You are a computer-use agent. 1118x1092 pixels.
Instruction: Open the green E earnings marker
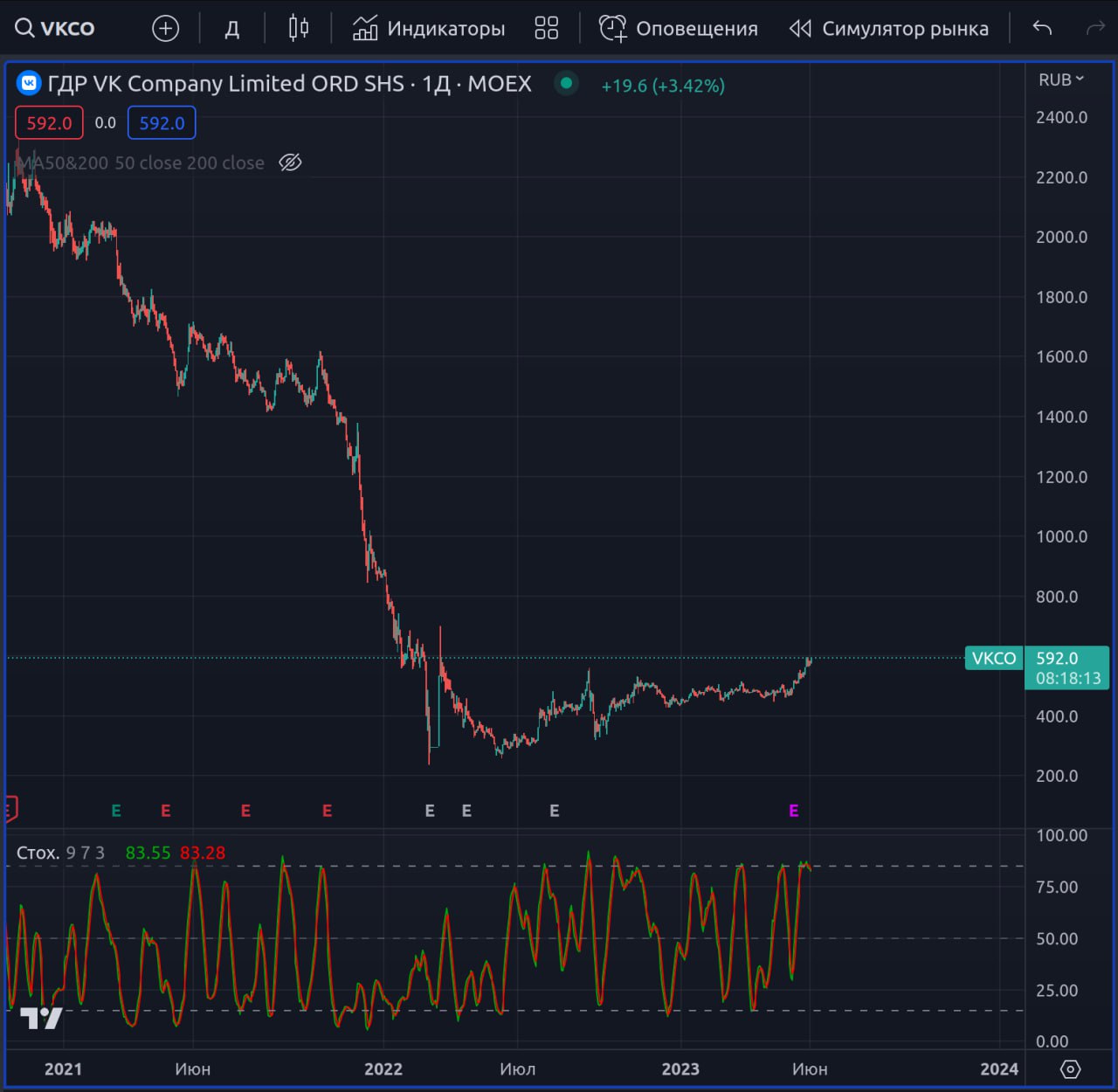116,811
